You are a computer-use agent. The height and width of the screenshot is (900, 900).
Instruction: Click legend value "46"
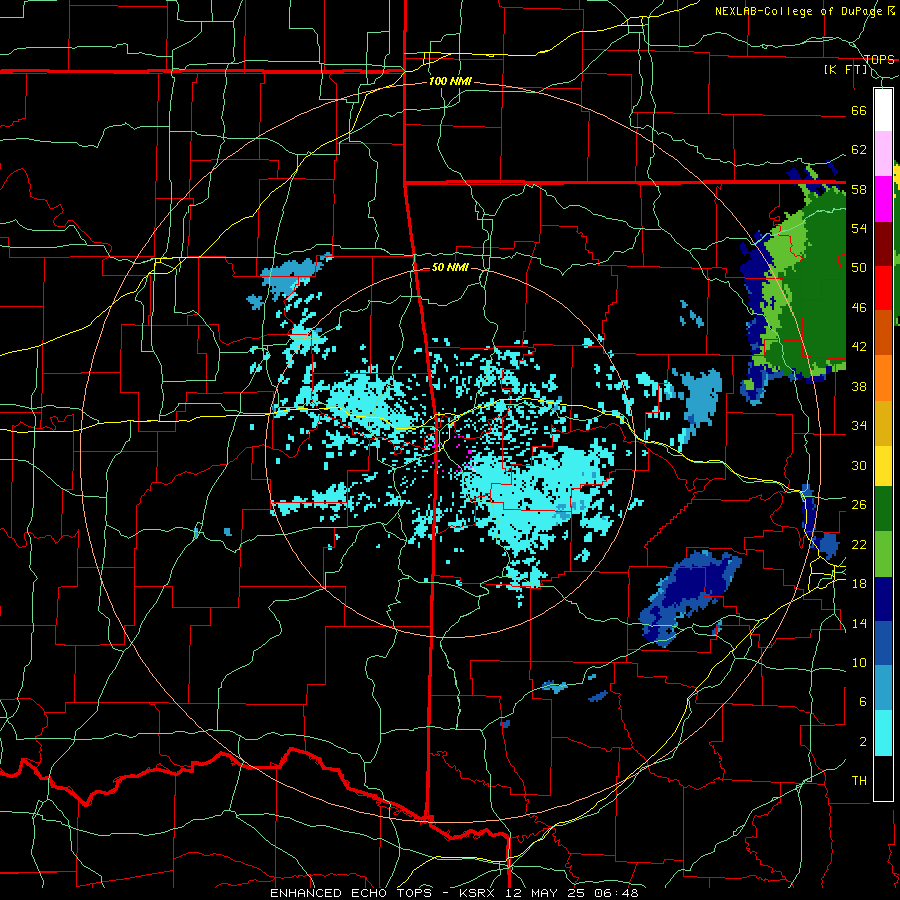pyautogui.click(x=859, y=308)
